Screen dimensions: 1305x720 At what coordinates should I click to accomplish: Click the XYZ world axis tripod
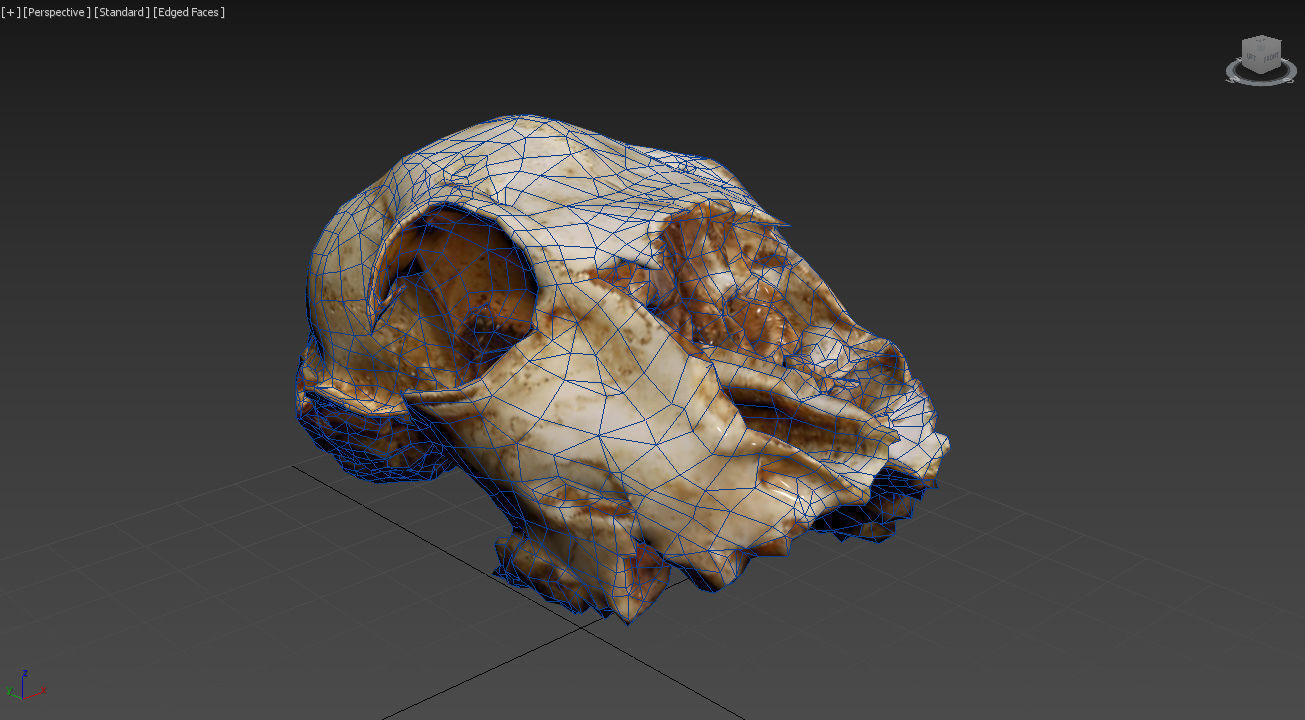(25, 685)
